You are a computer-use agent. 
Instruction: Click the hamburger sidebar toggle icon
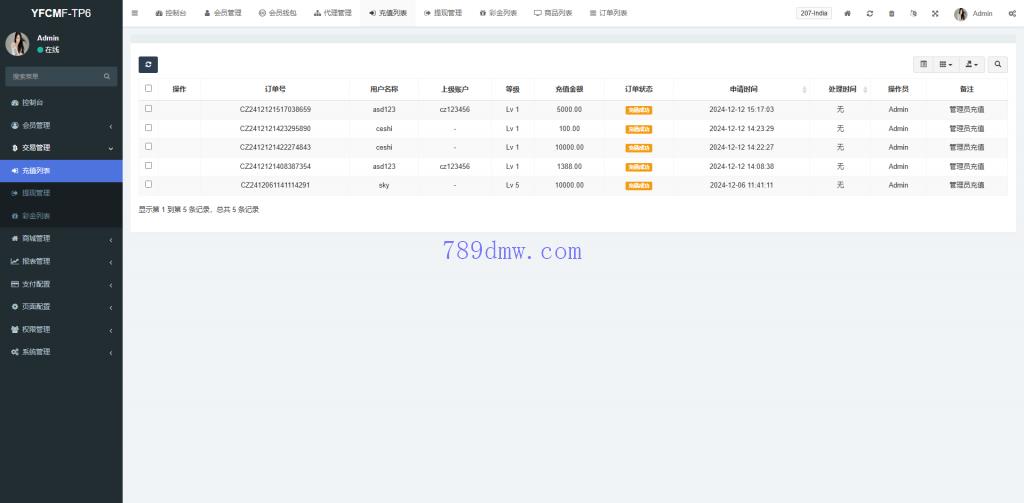(x=135, y=13)
